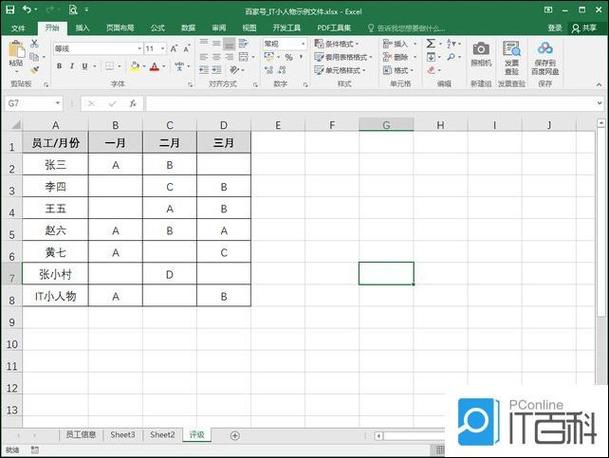Click the Find and Select magnifier icon
The image size is (609, 458).
coord(451,57)
